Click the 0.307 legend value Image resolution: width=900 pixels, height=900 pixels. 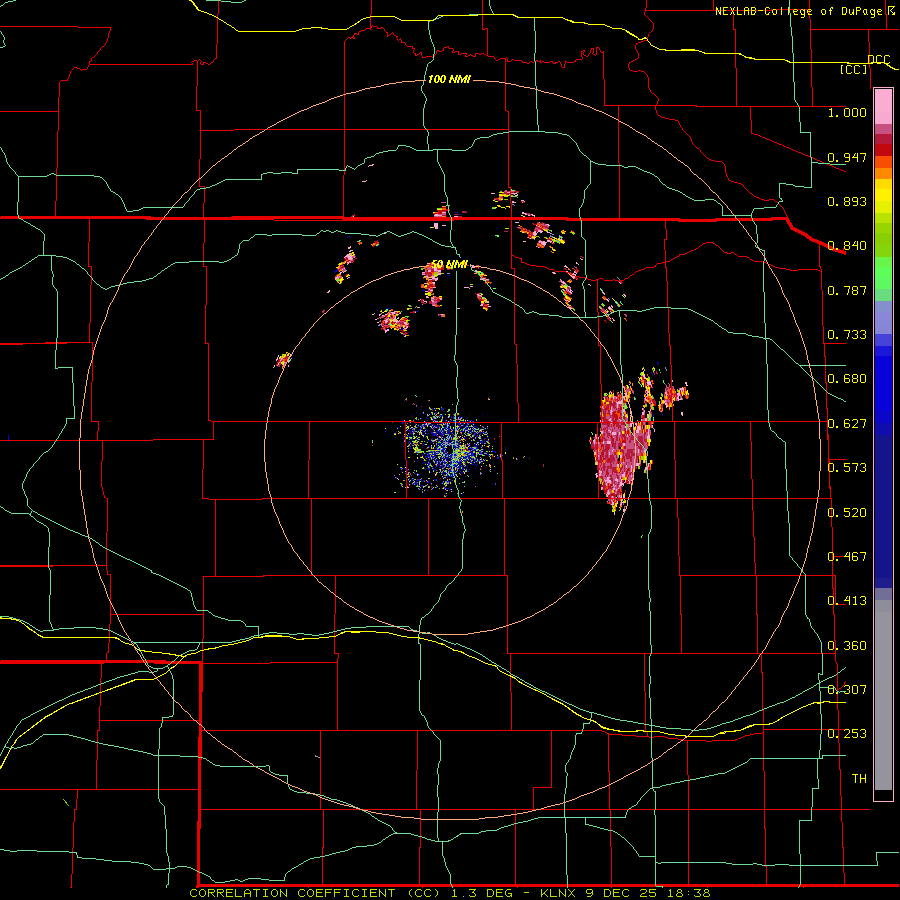(x=847, y=690)
